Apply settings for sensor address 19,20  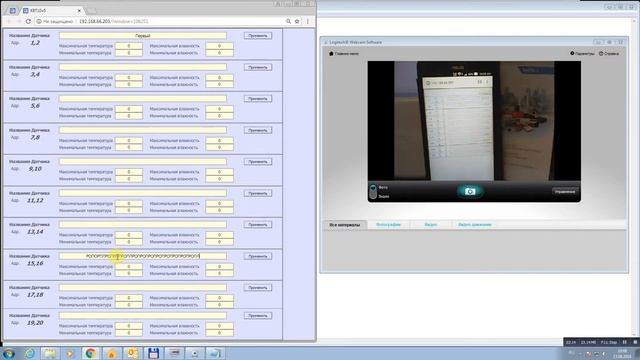(x=258, y=316)
